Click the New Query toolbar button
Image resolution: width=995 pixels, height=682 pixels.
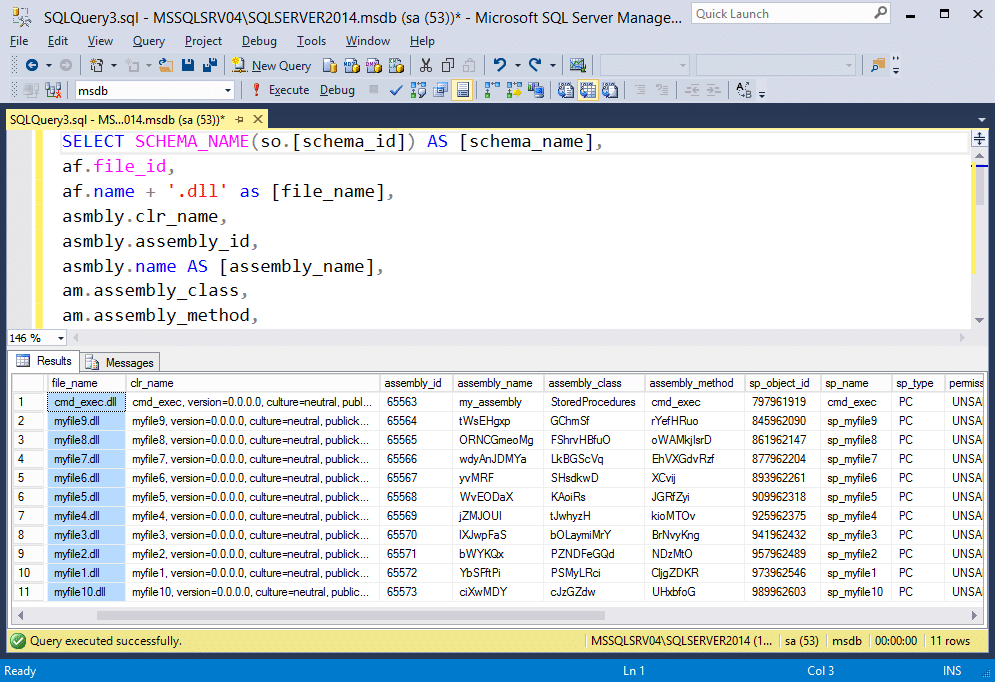tap(272, 65)
